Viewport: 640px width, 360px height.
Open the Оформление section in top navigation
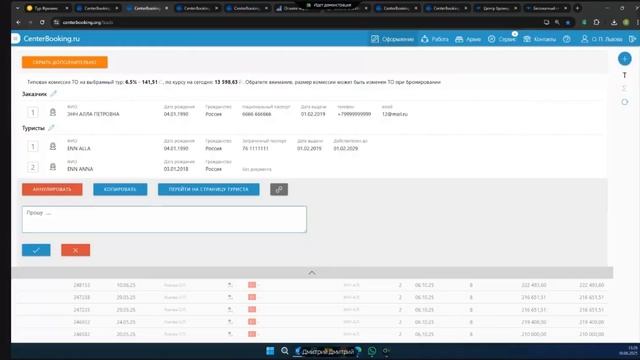coord(392,39)
